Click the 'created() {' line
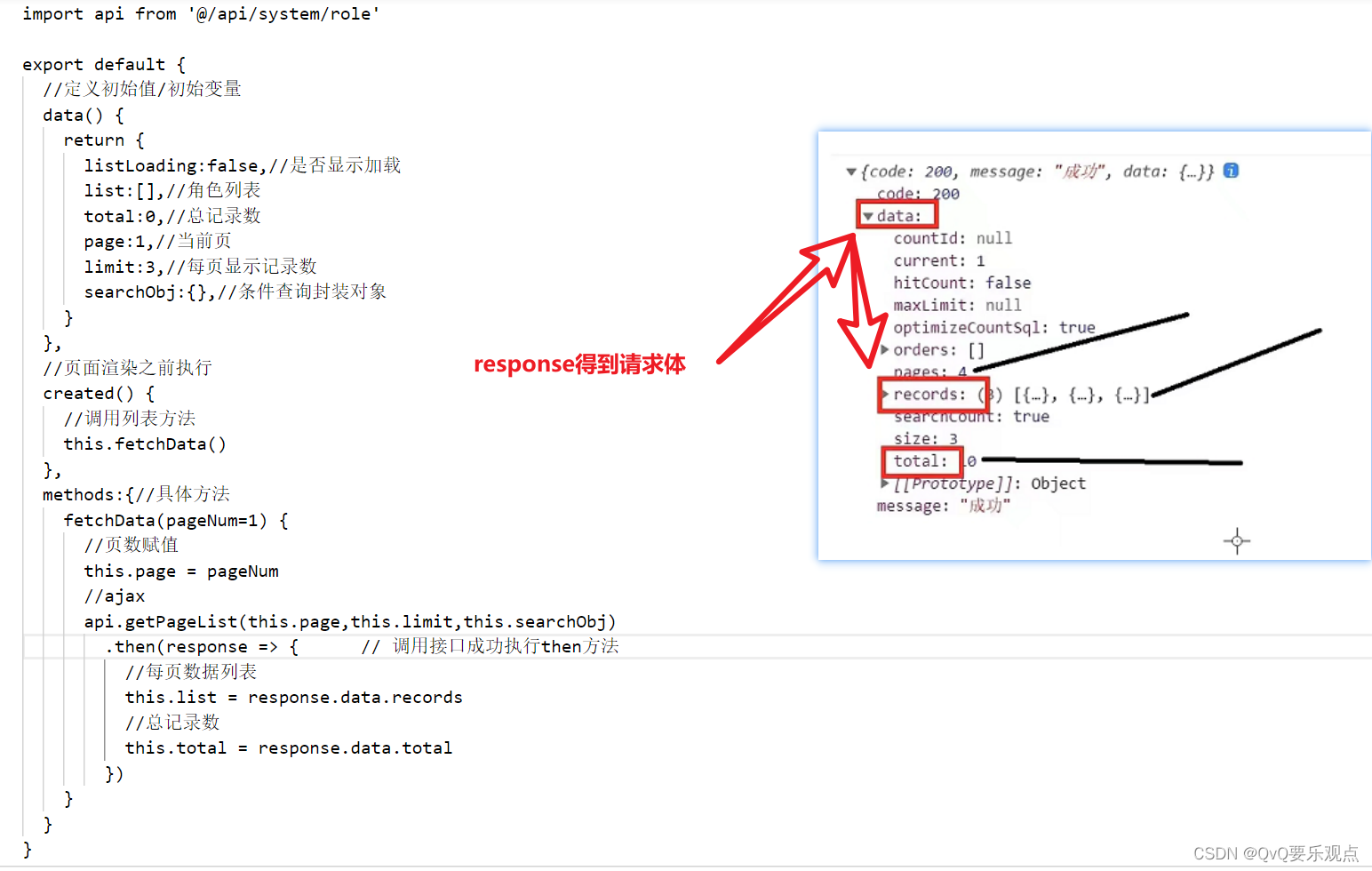The image size is (1372, 871). [99, 393]
